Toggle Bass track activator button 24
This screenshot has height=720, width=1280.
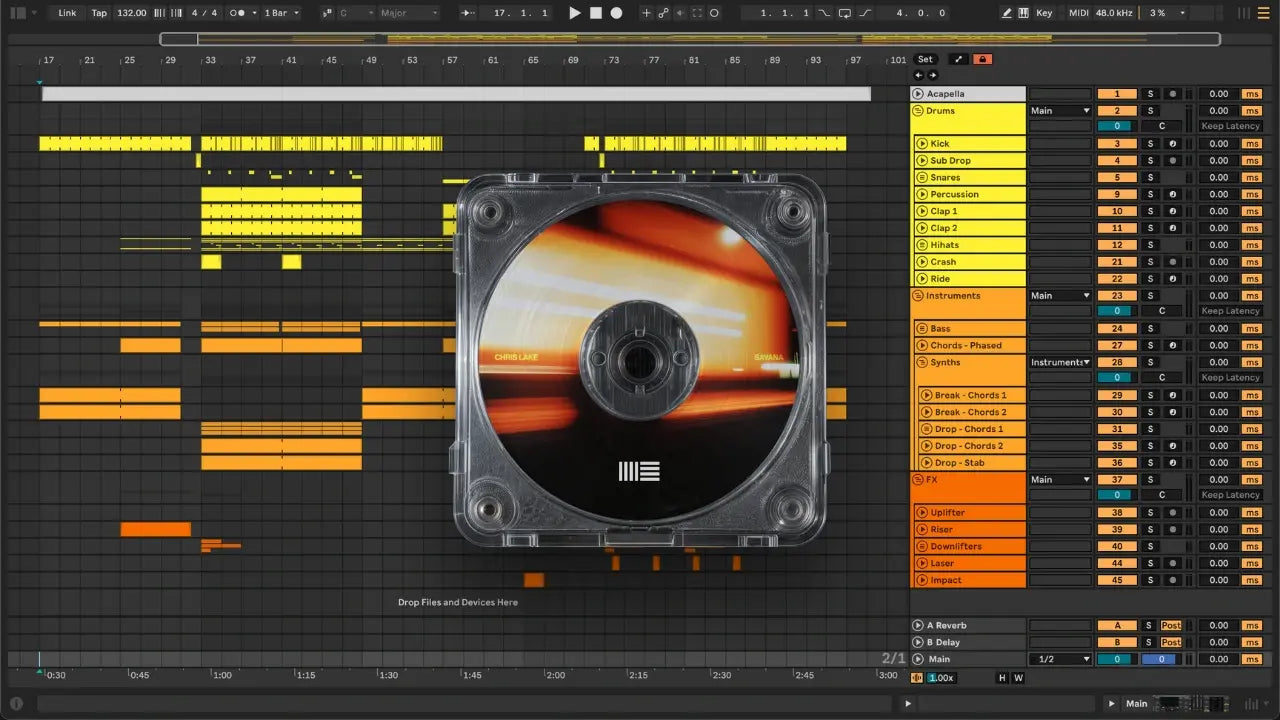pos(1117,329)
